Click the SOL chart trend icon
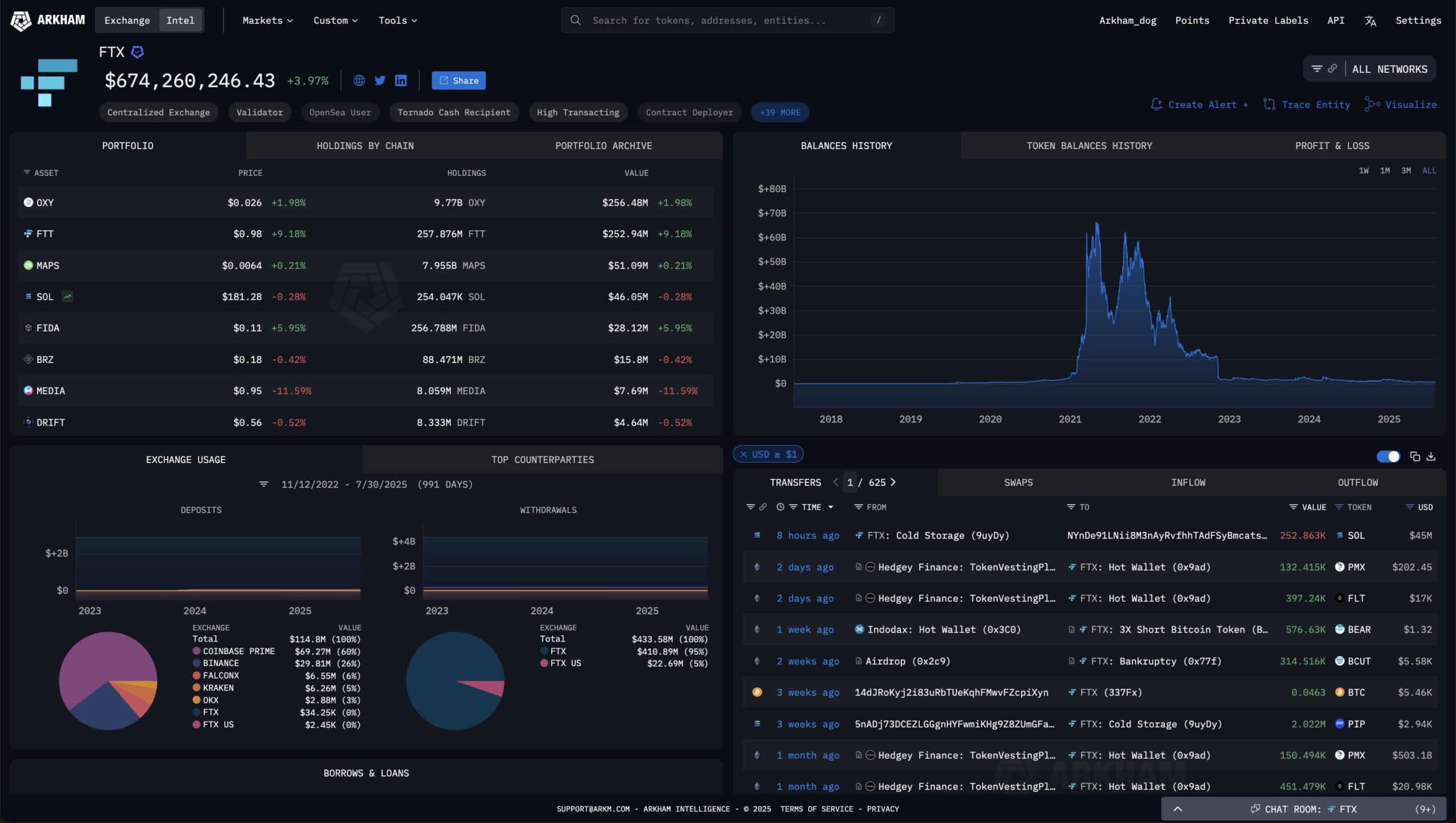 68,296
